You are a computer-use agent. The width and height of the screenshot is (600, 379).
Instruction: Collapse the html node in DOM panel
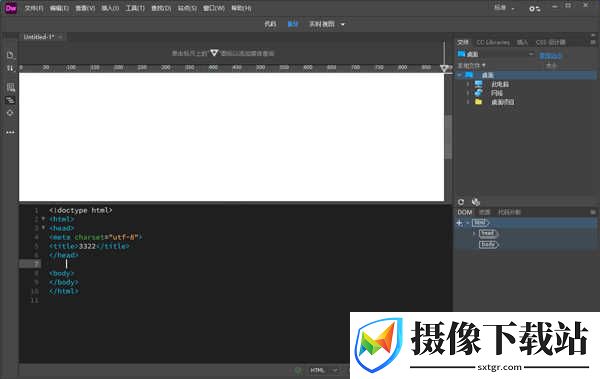tap(468, 223)
